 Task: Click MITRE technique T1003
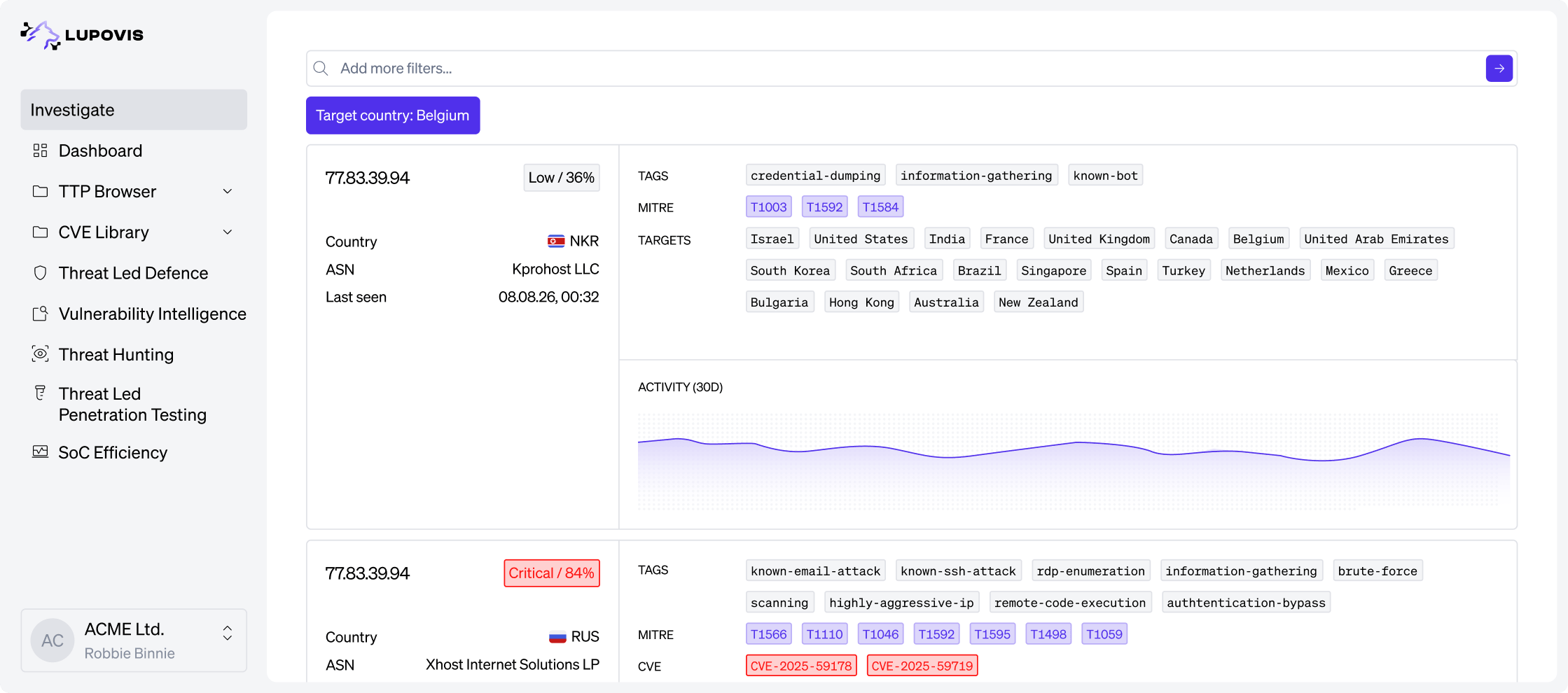tap(769, 207)
